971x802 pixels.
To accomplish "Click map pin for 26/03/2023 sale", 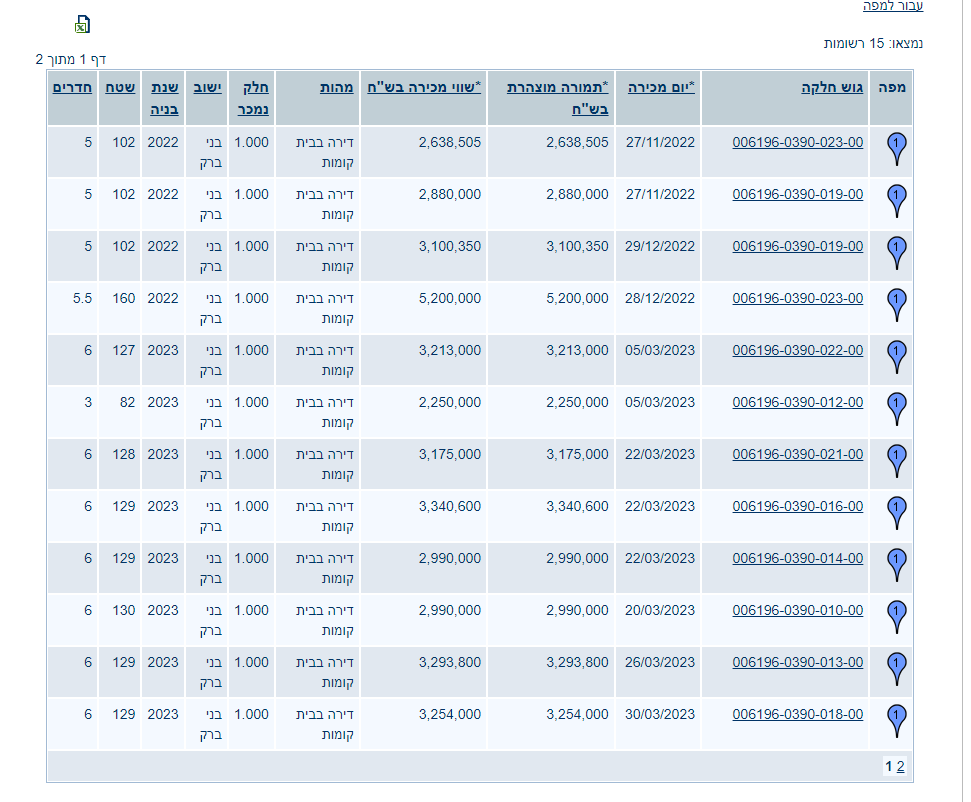I will tap(897, 669).
